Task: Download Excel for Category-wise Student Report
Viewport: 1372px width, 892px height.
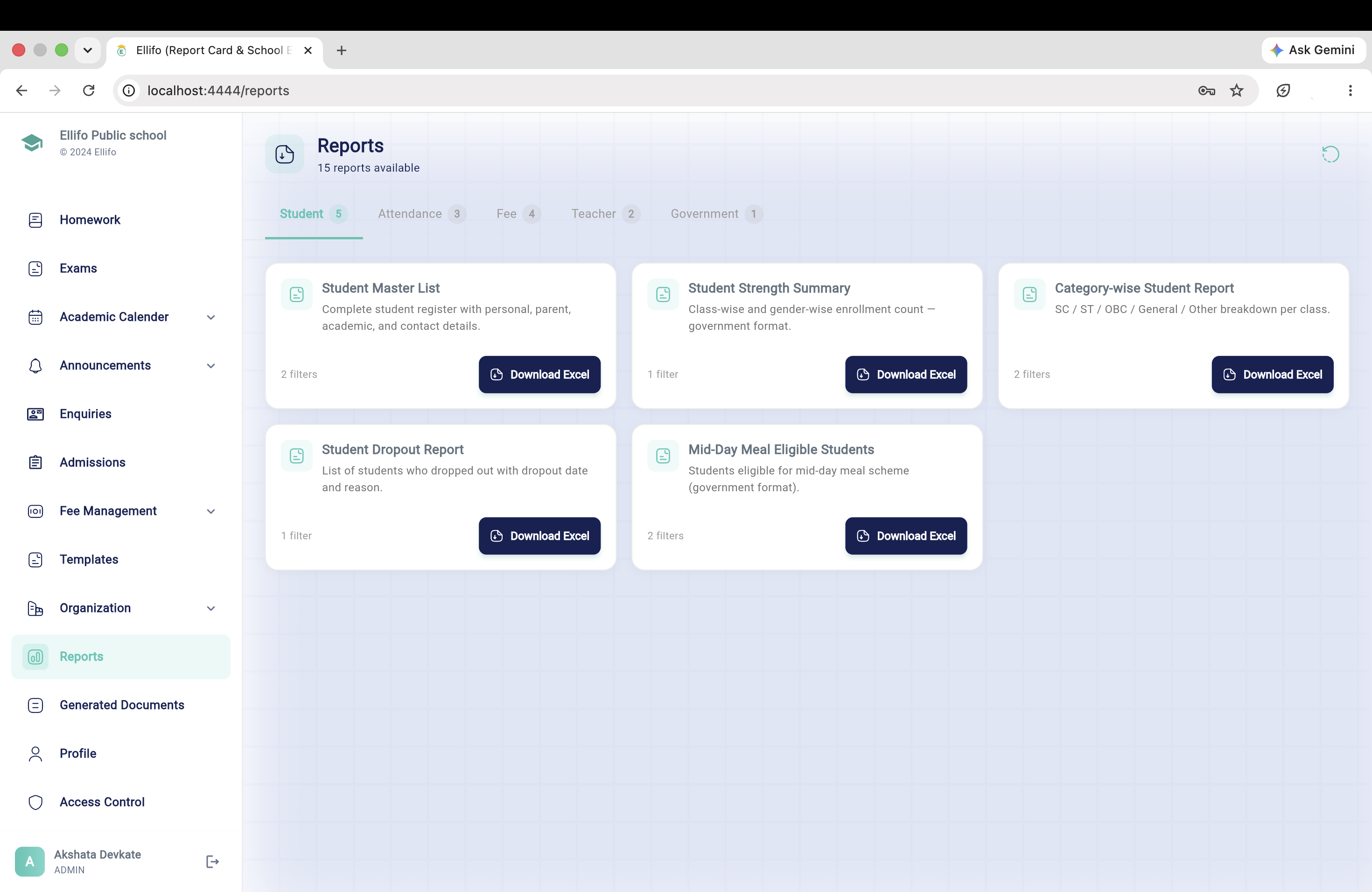Action: click(1272, 375)
